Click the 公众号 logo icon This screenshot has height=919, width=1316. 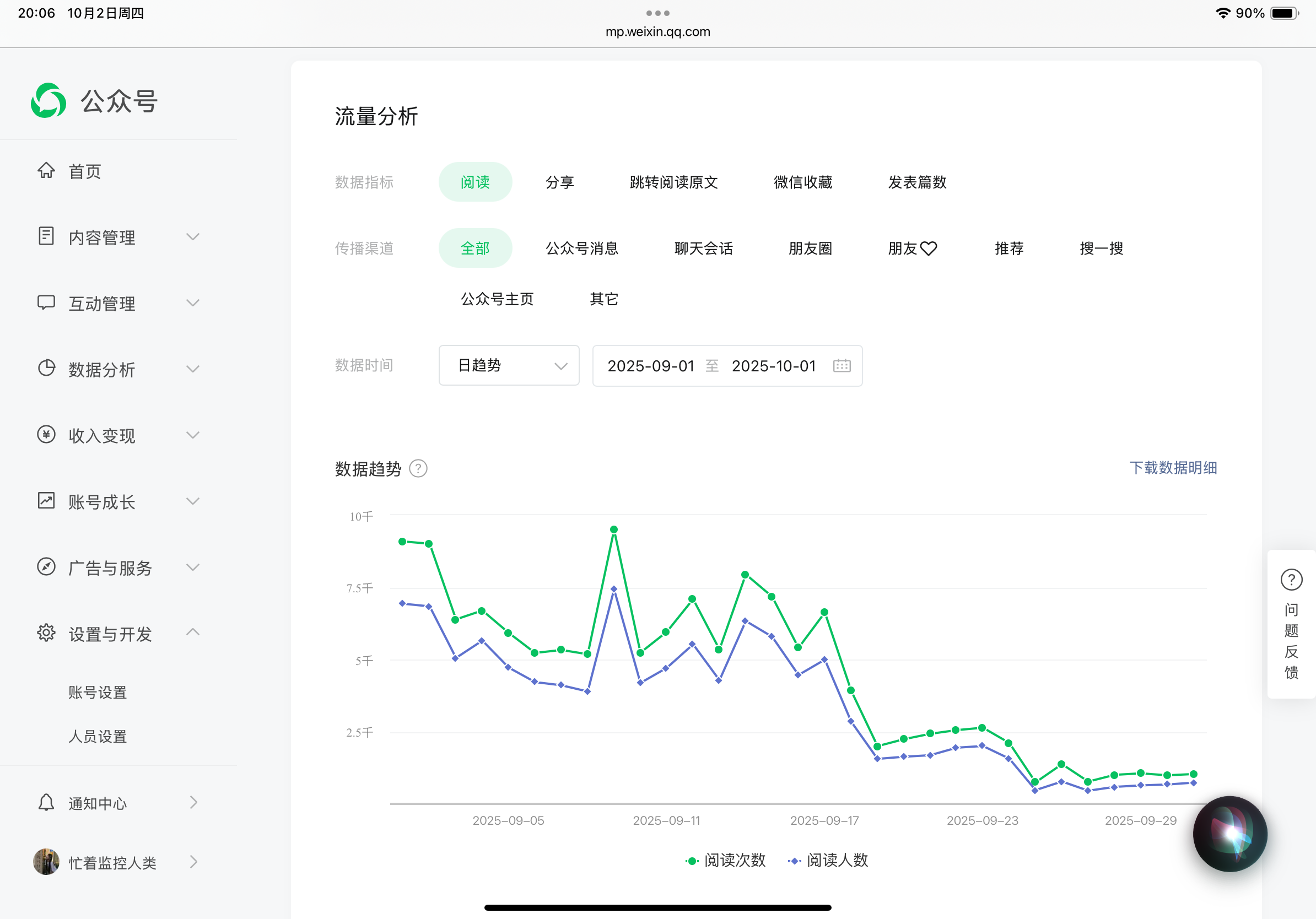(48, 101)
